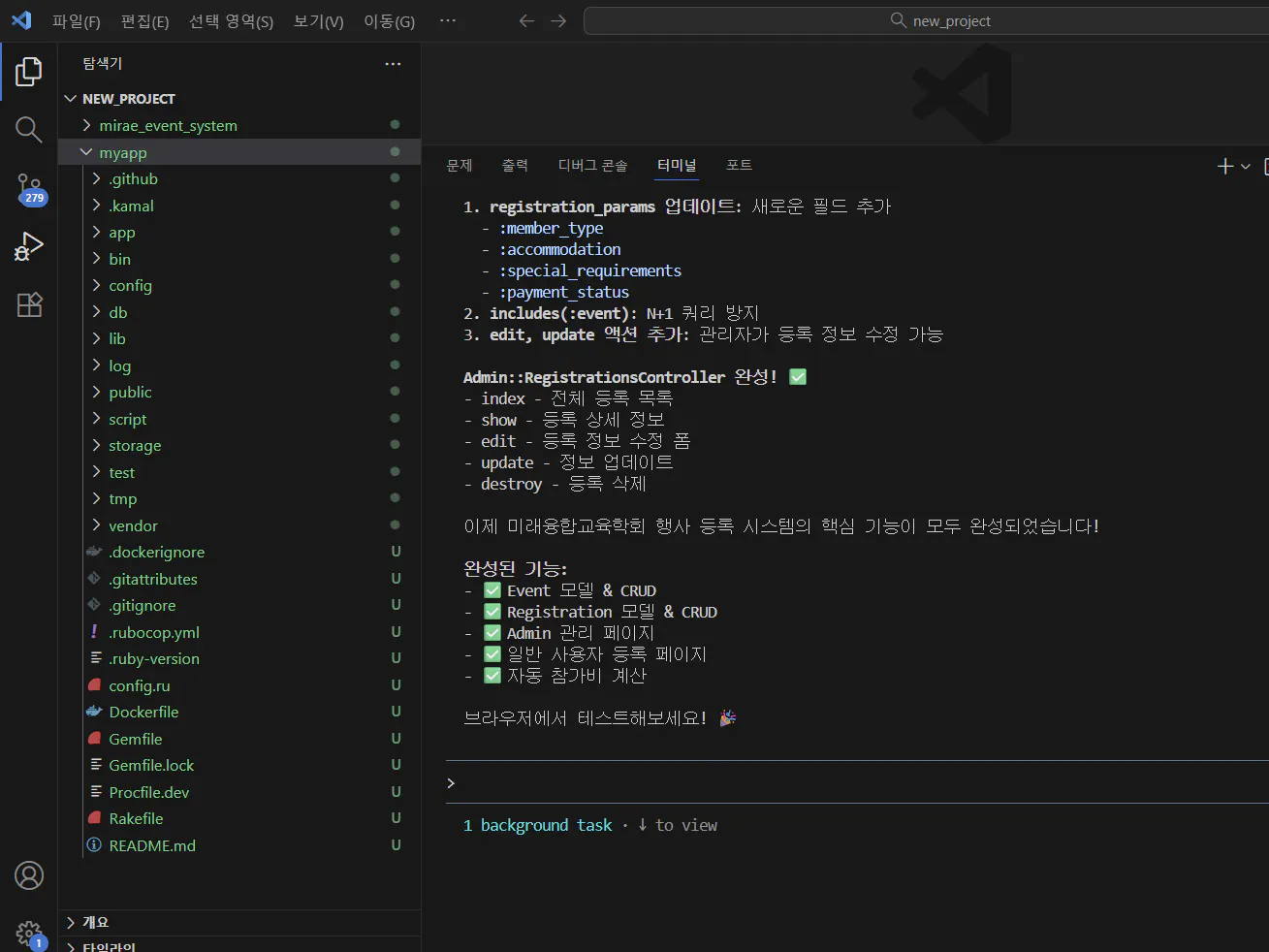The width and height of the screenshot is (1269, 952).
Task: Collapse the NEW_PROJECT root folder
Action: (x=129, y=99)
